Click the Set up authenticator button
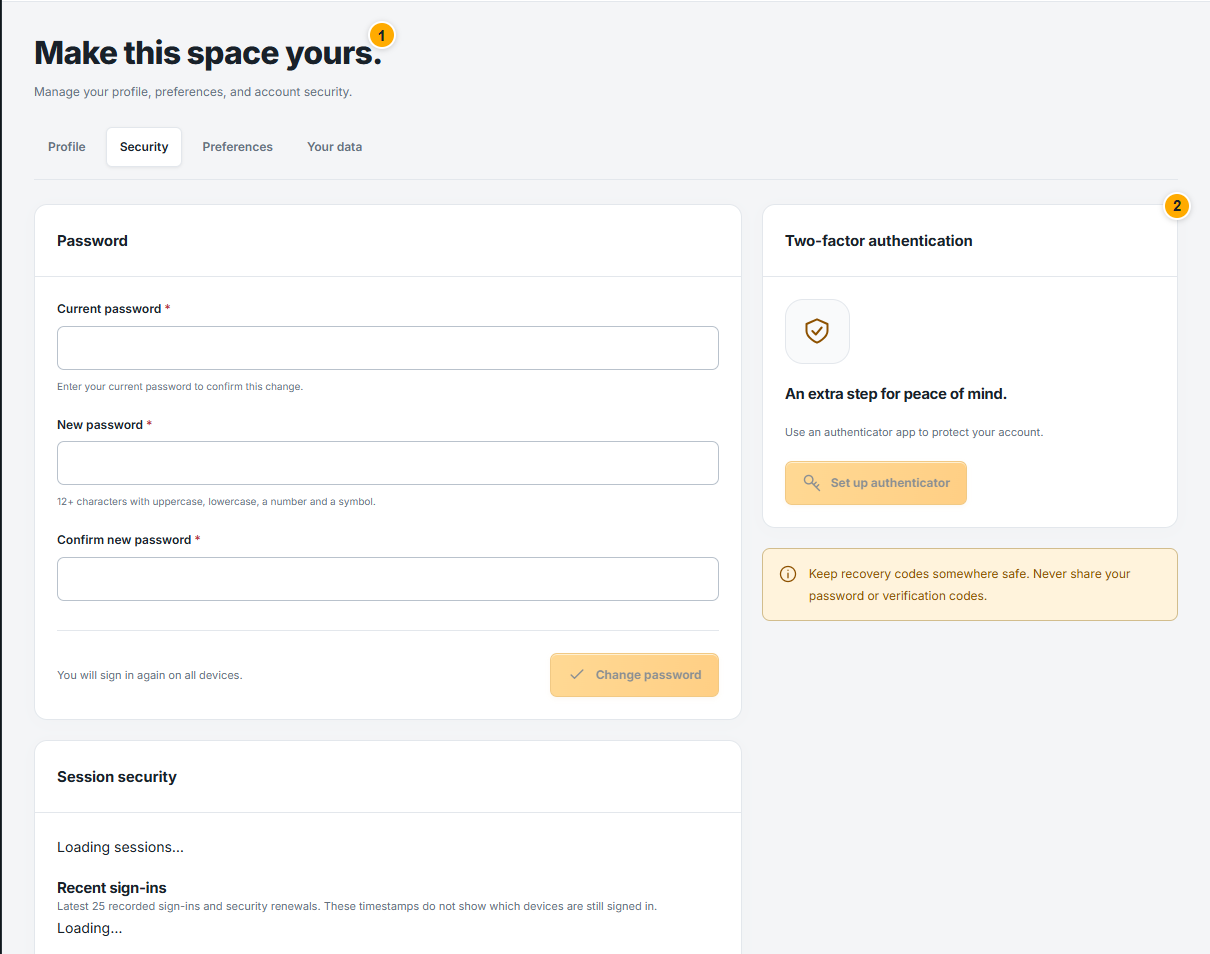This screenshot has width=1210, height=954. pyautogui.click(x=876, y=483)
